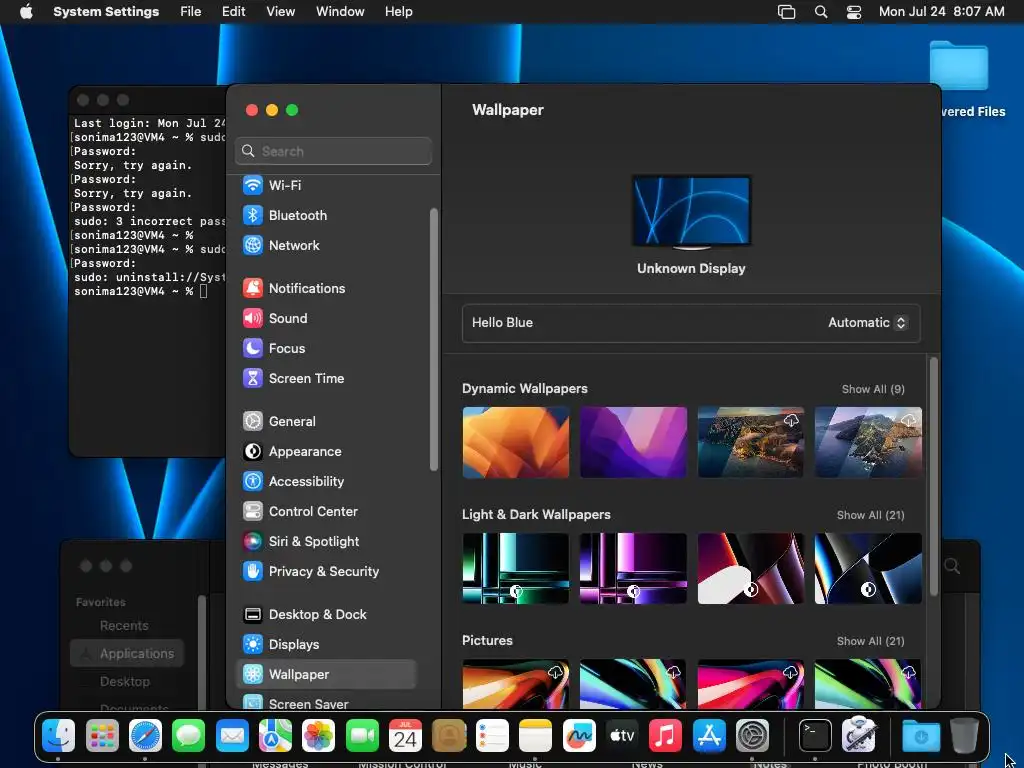The image size is (1024, 768).
Task: Select the purple Light & Dark wallpaper
Action: coord(633,568)
